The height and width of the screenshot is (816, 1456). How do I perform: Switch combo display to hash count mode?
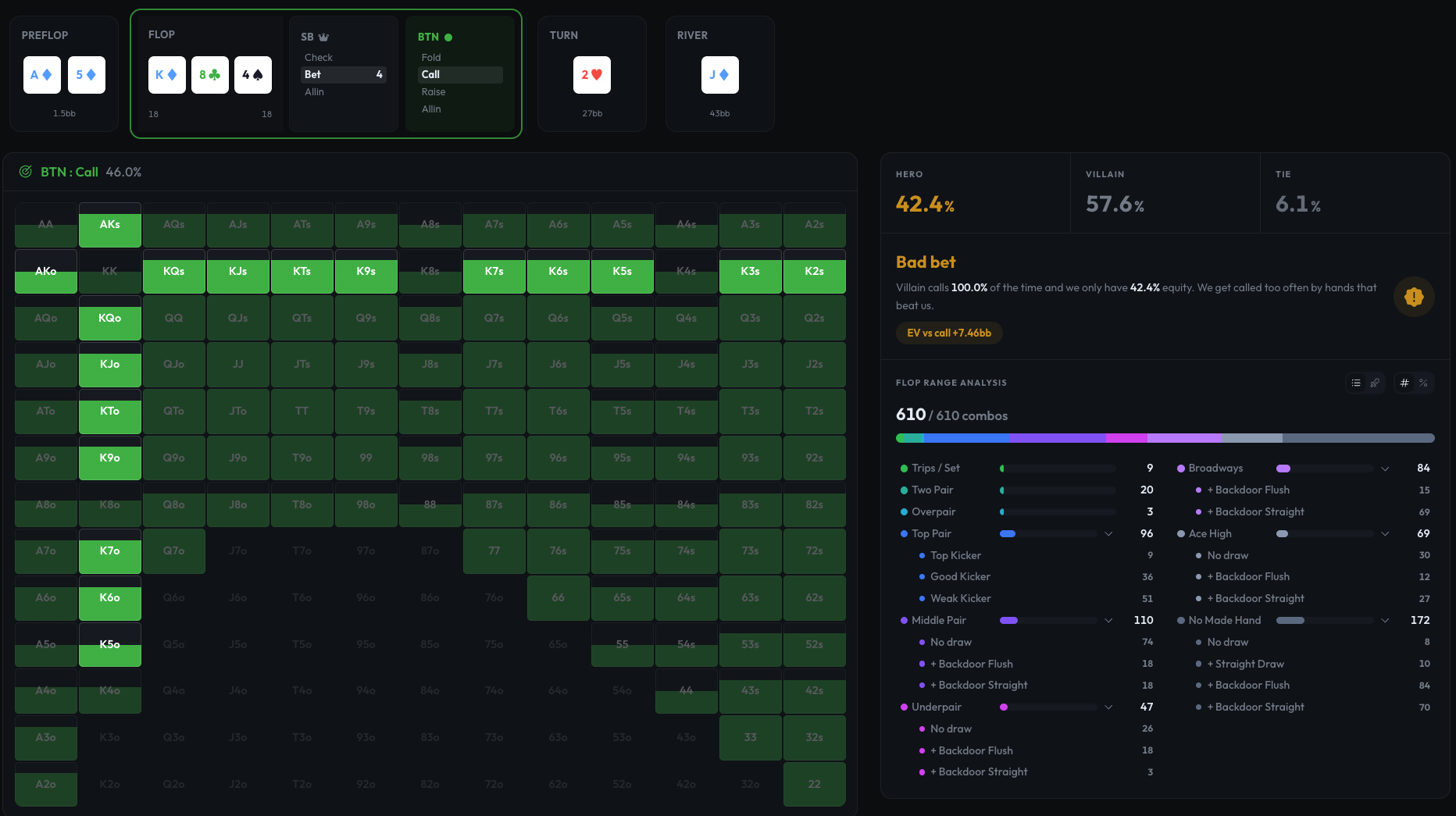point(1404,383)
